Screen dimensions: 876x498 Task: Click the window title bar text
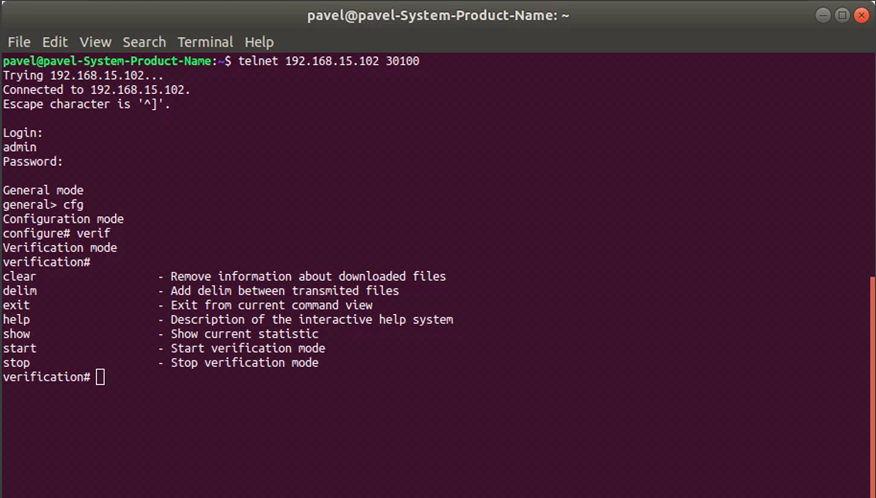pyautogui.click(x=438, y=16)
